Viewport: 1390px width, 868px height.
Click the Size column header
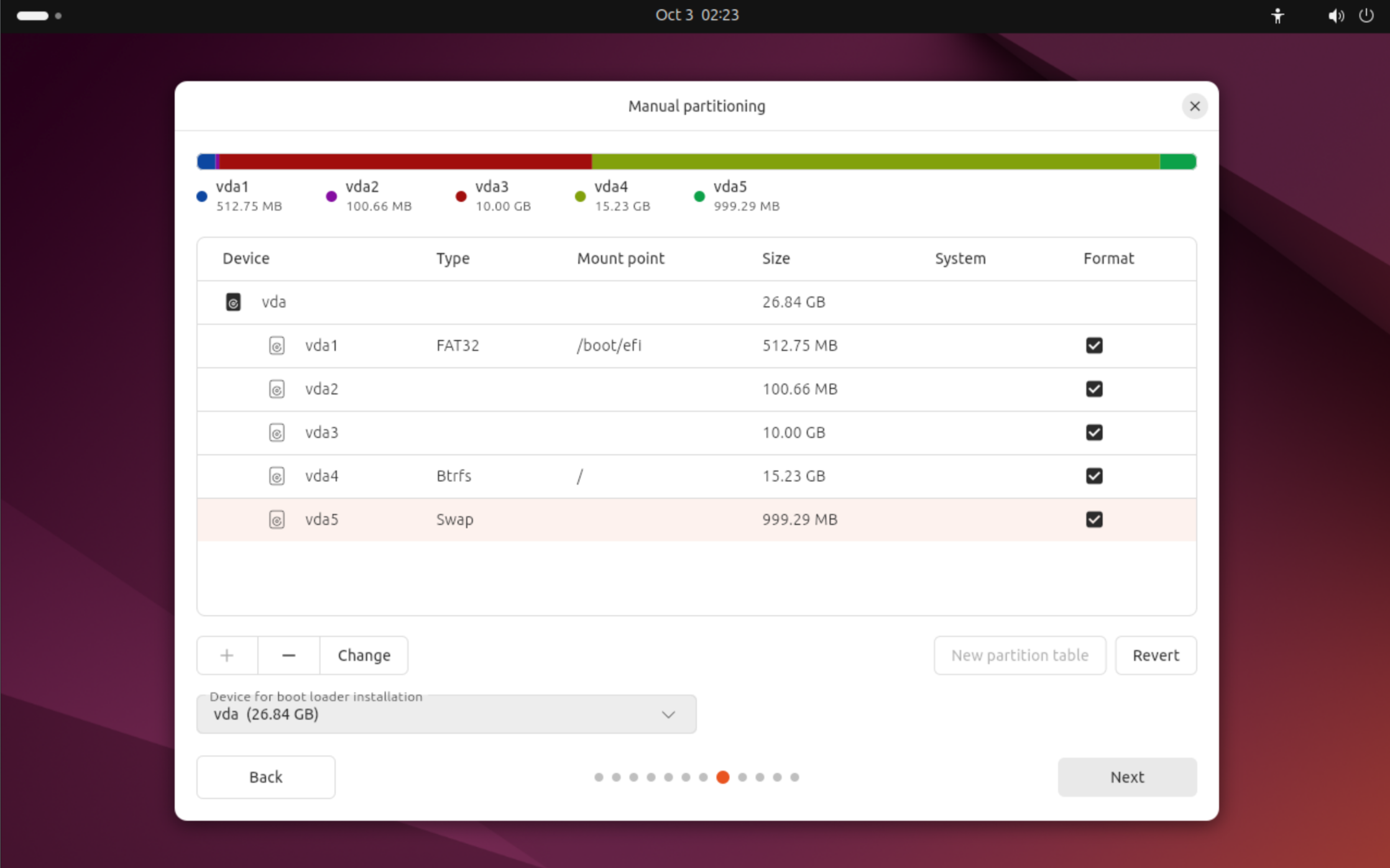click(x=776, y=258)
